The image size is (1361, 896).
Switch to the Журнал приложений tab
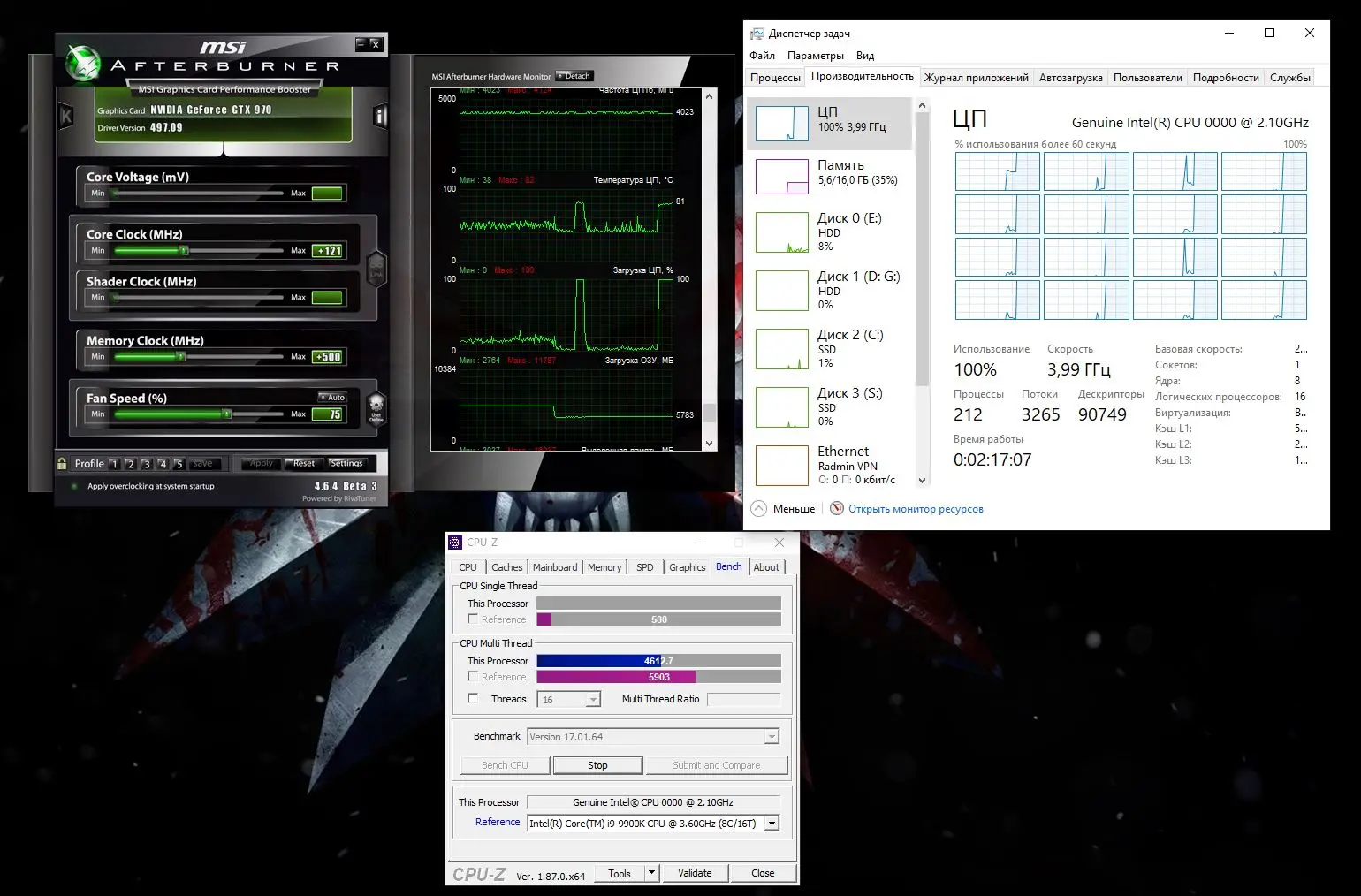[x=977, y=78]
